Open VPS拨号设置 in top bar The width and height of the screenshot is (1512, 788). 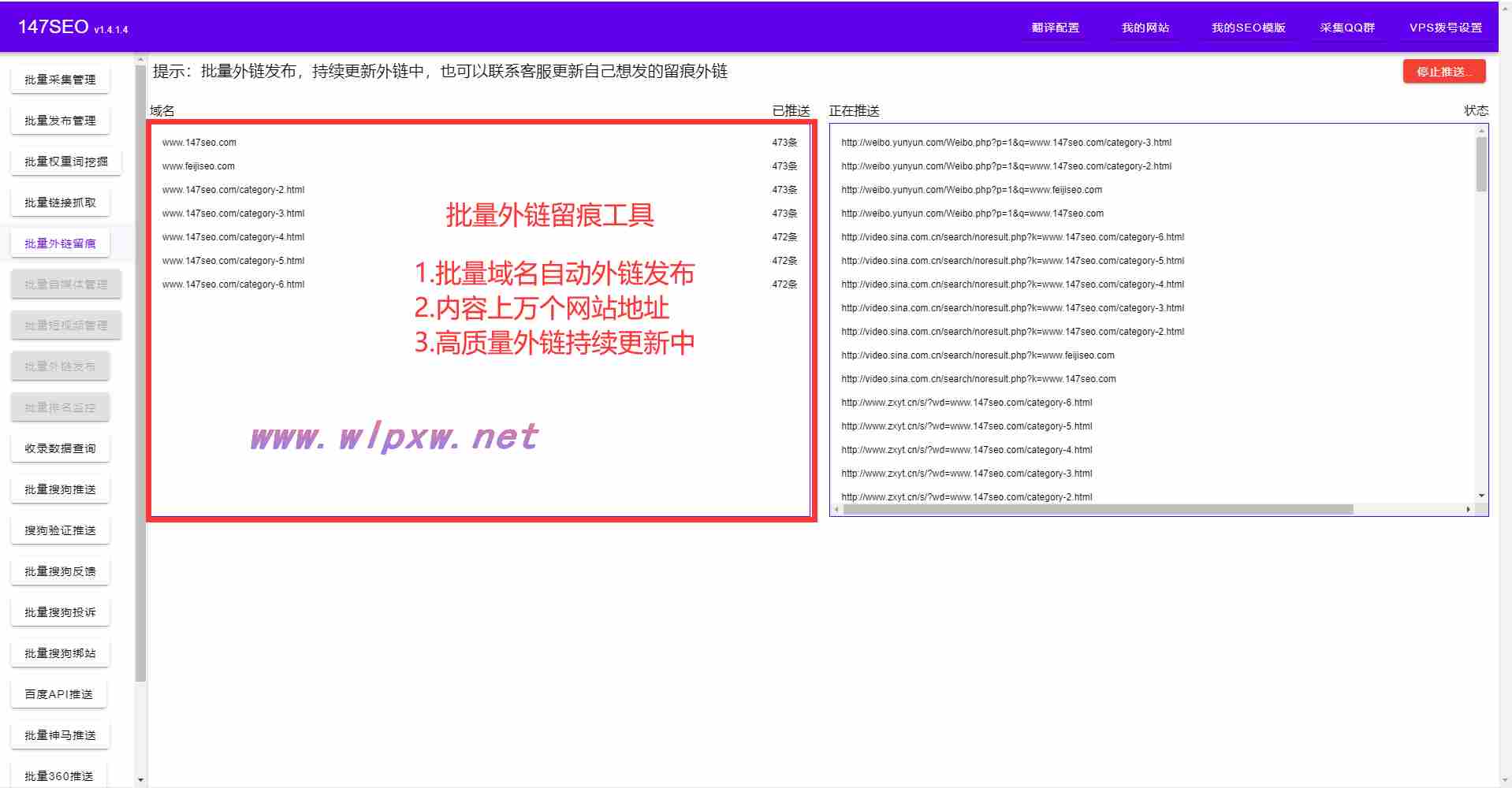(1446, 28)
